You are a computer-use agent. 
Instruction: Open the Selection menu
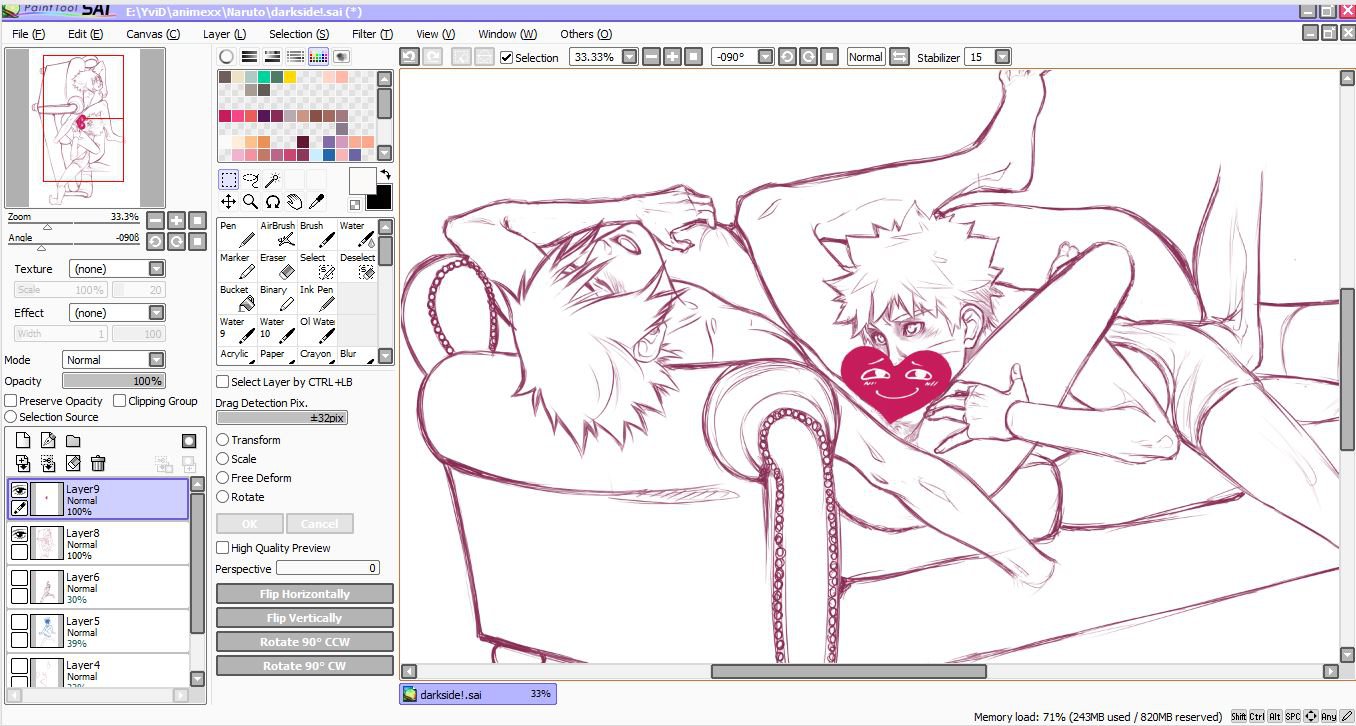pos(299,34)
